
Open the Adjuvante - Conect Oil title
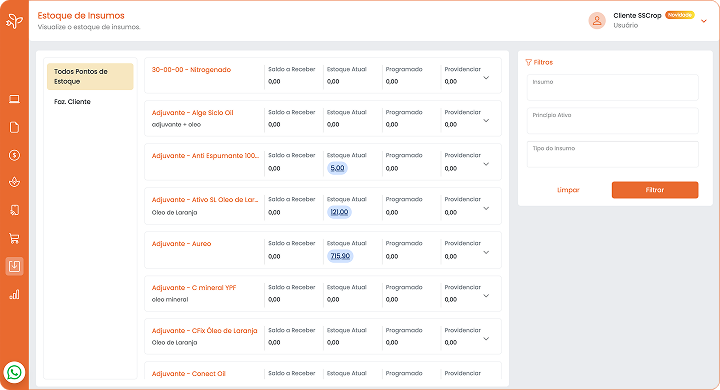(188, 374)
